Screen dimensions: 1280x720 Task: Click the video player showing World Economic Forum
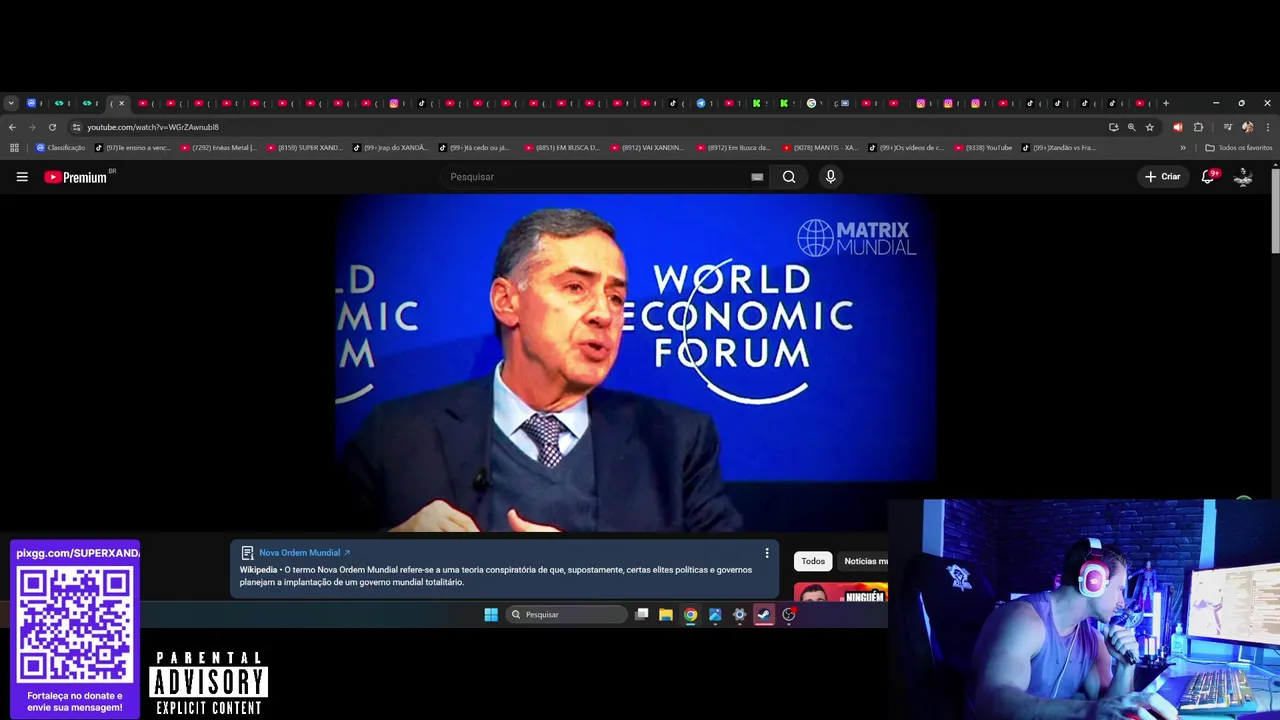coord(636,362)
